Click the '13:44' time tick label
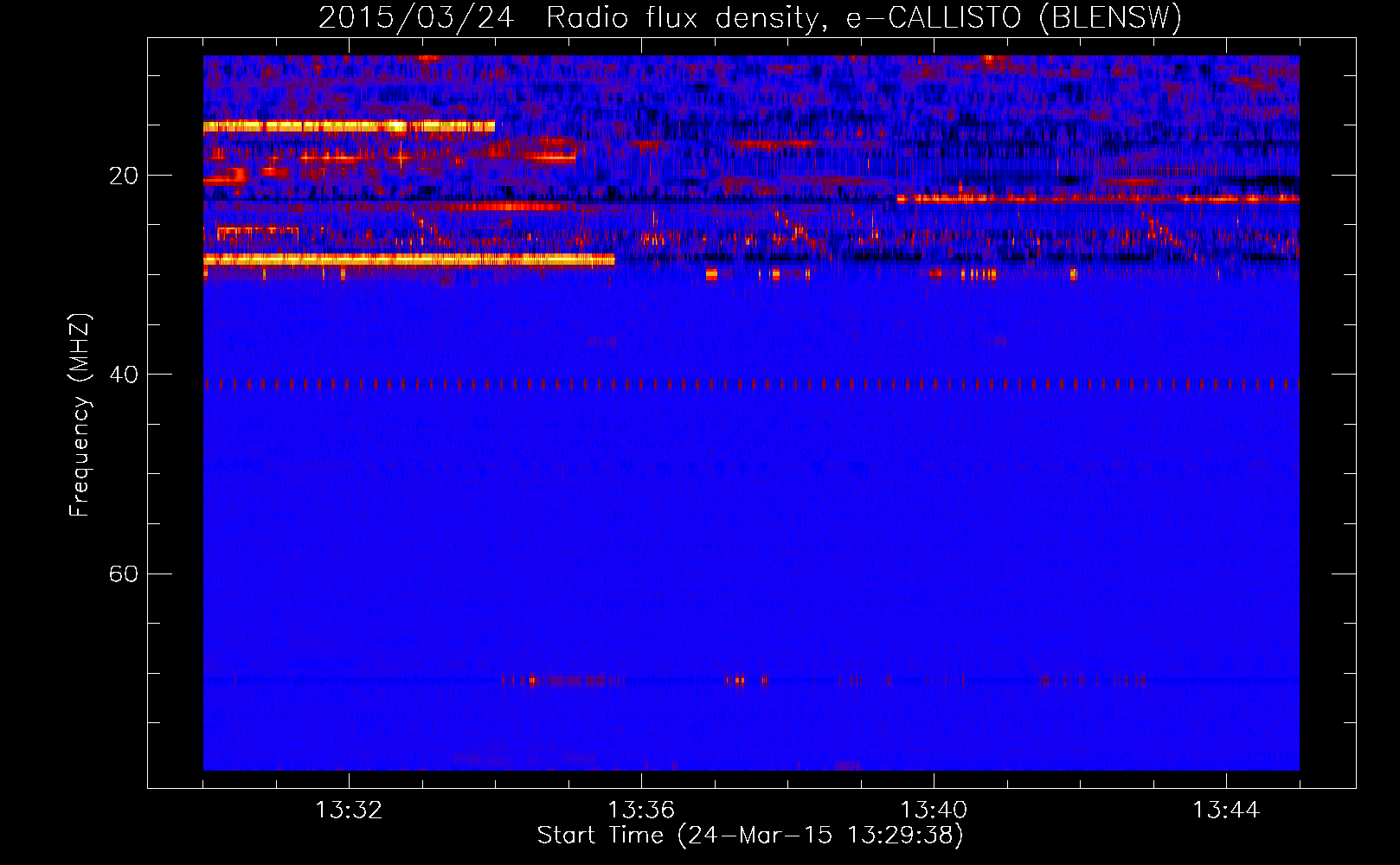The height and width of the screenshot is (865, 1400). pos(1226,811)
